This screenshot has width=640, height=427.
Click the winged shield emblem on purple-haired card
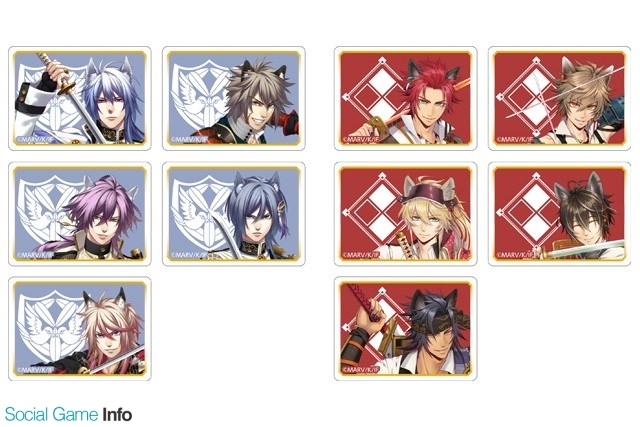[49, 212]
